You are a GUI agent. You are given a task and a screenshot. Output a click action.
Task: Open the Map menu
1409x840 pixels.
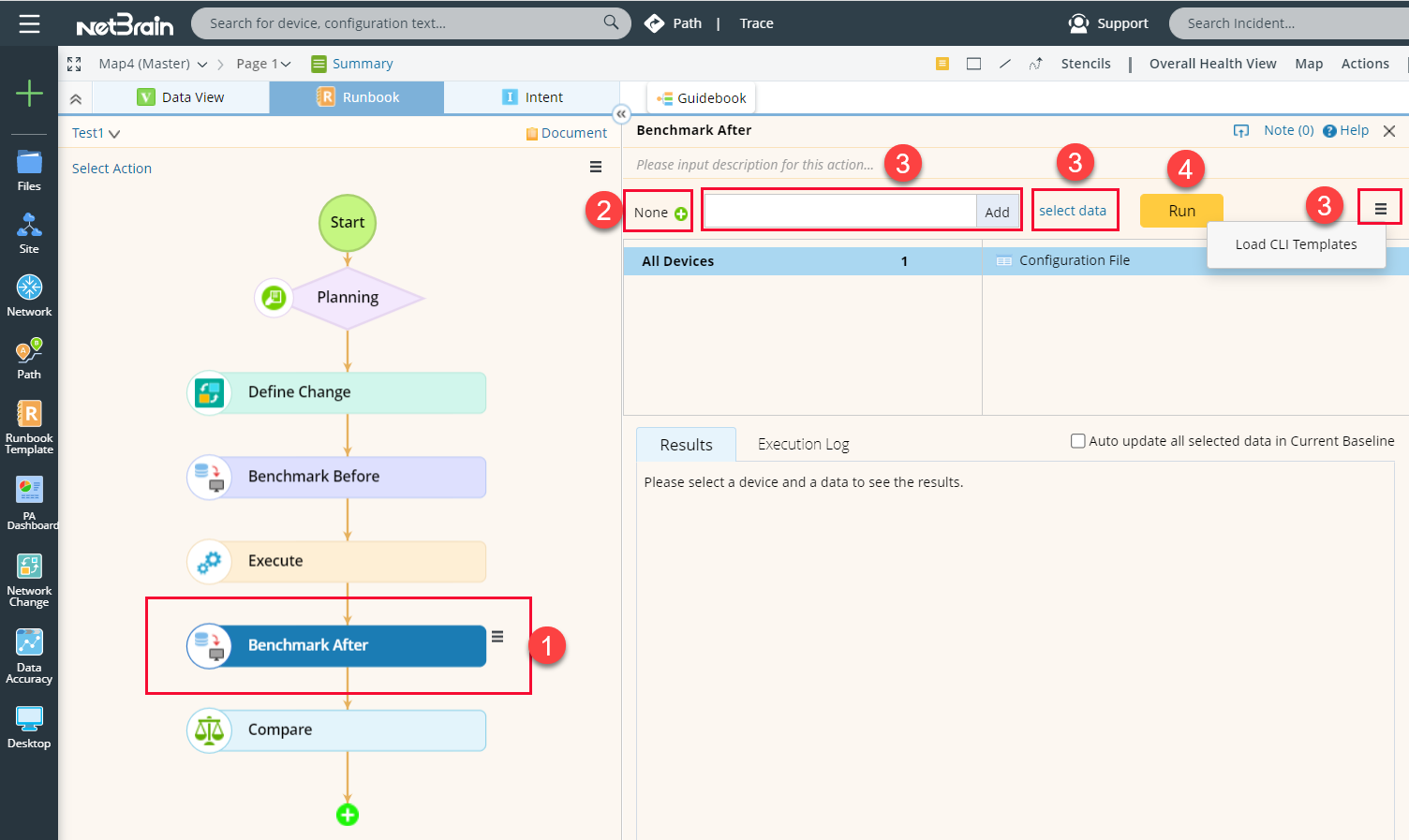coord(1309,64)
